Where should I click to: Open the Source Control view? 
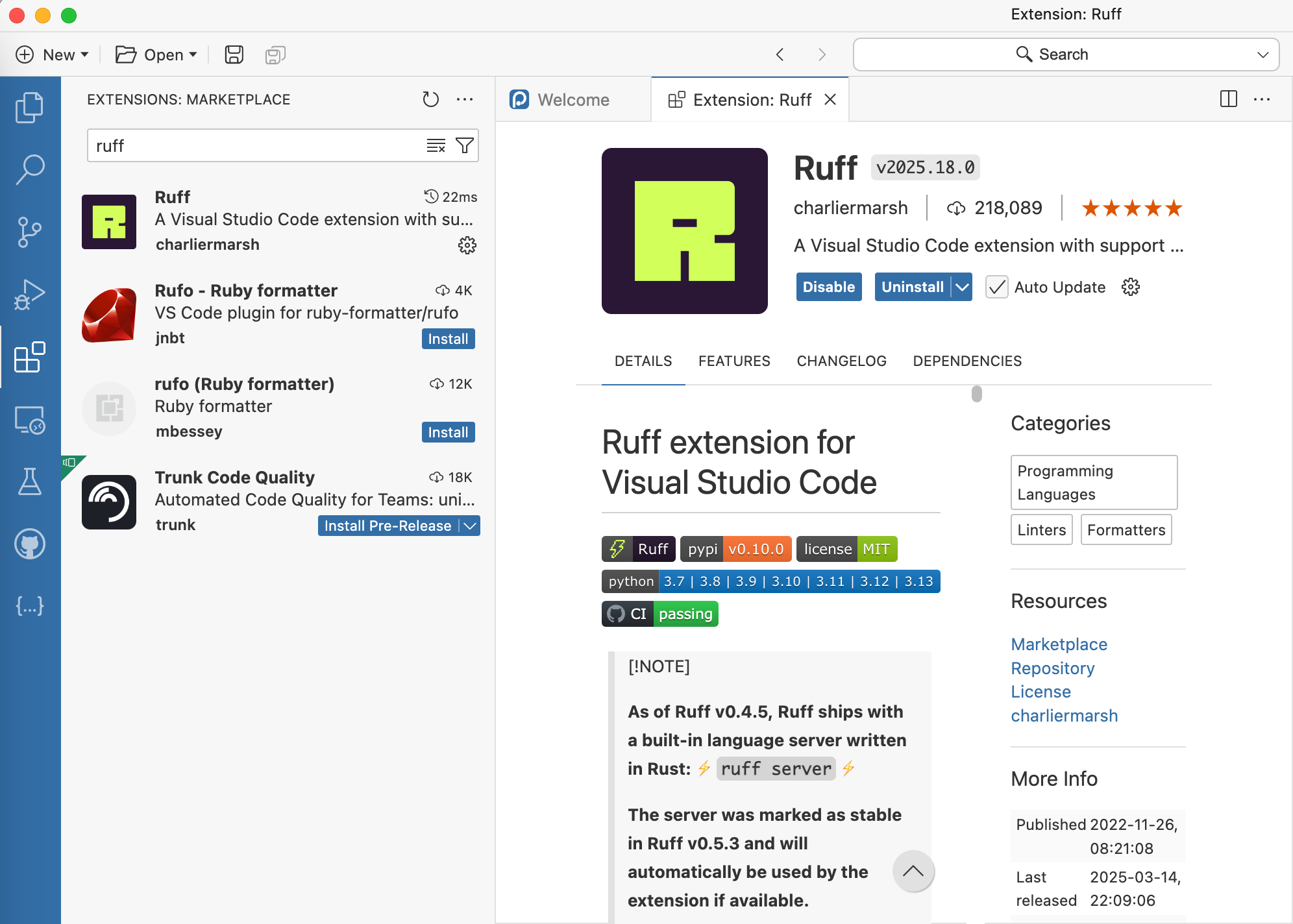click(30, 232)
